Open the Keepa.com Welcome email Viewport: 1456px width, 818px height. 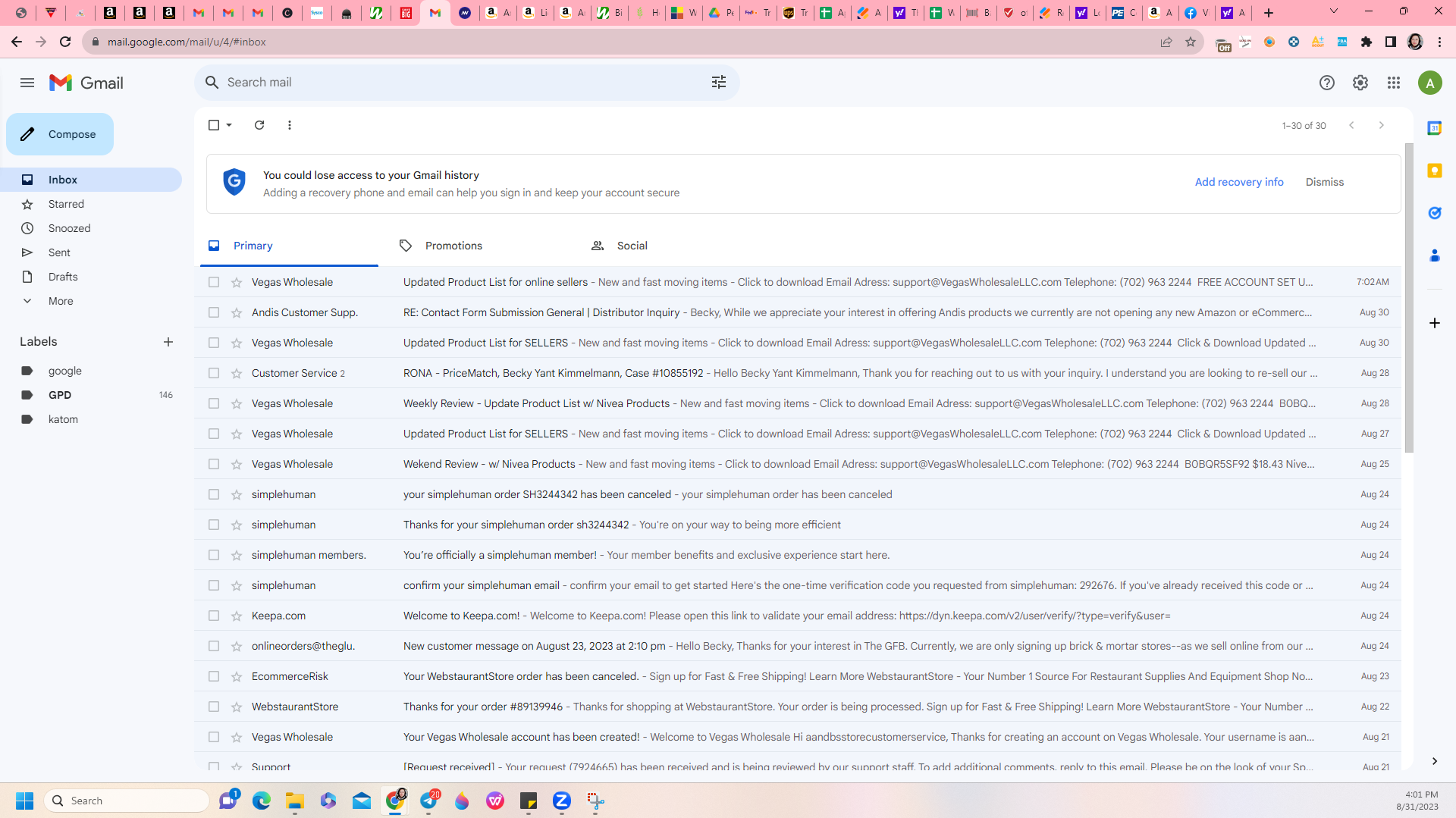point(798,616)
